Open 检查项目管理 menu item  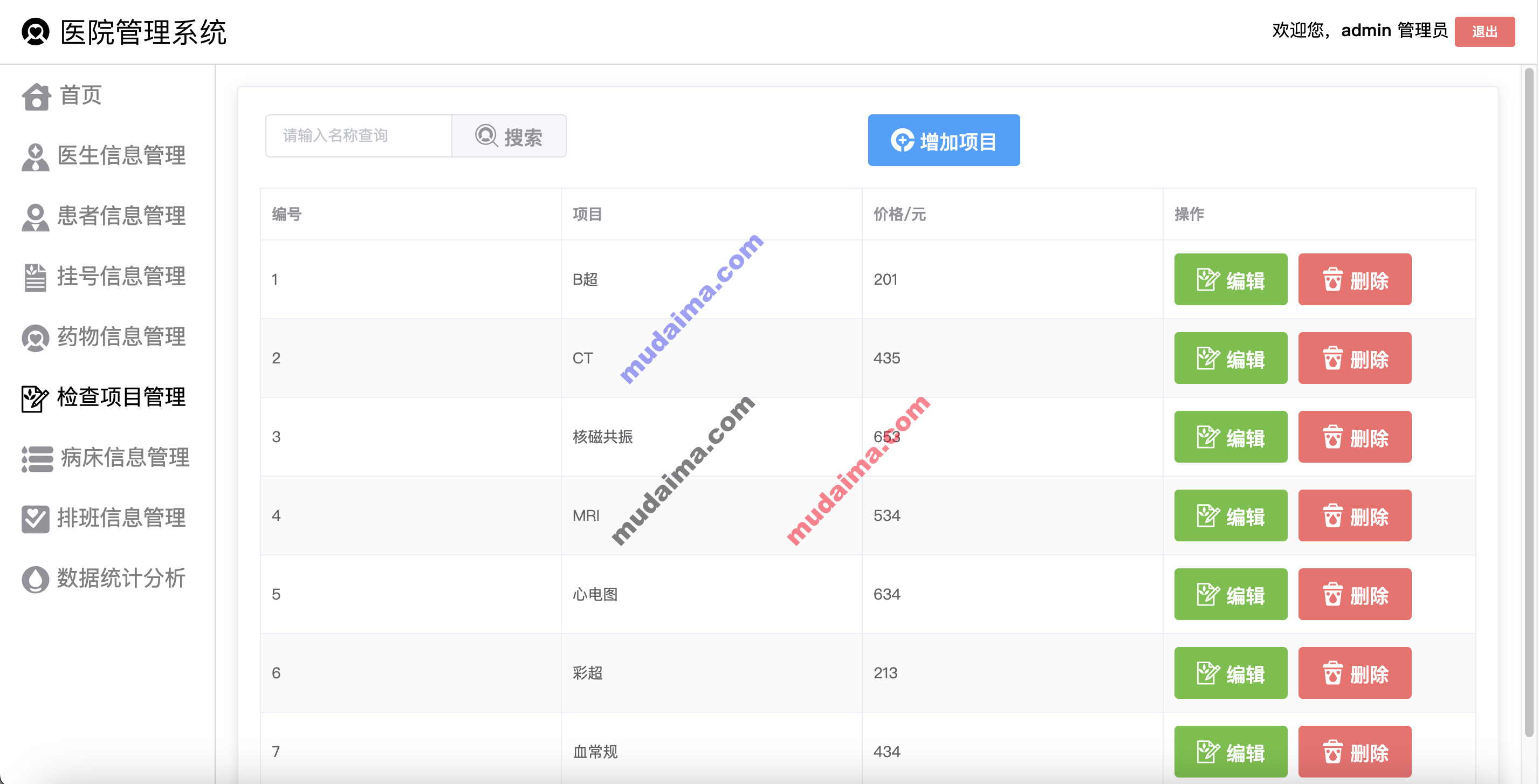pyautogui.click(x=121, y=397)
